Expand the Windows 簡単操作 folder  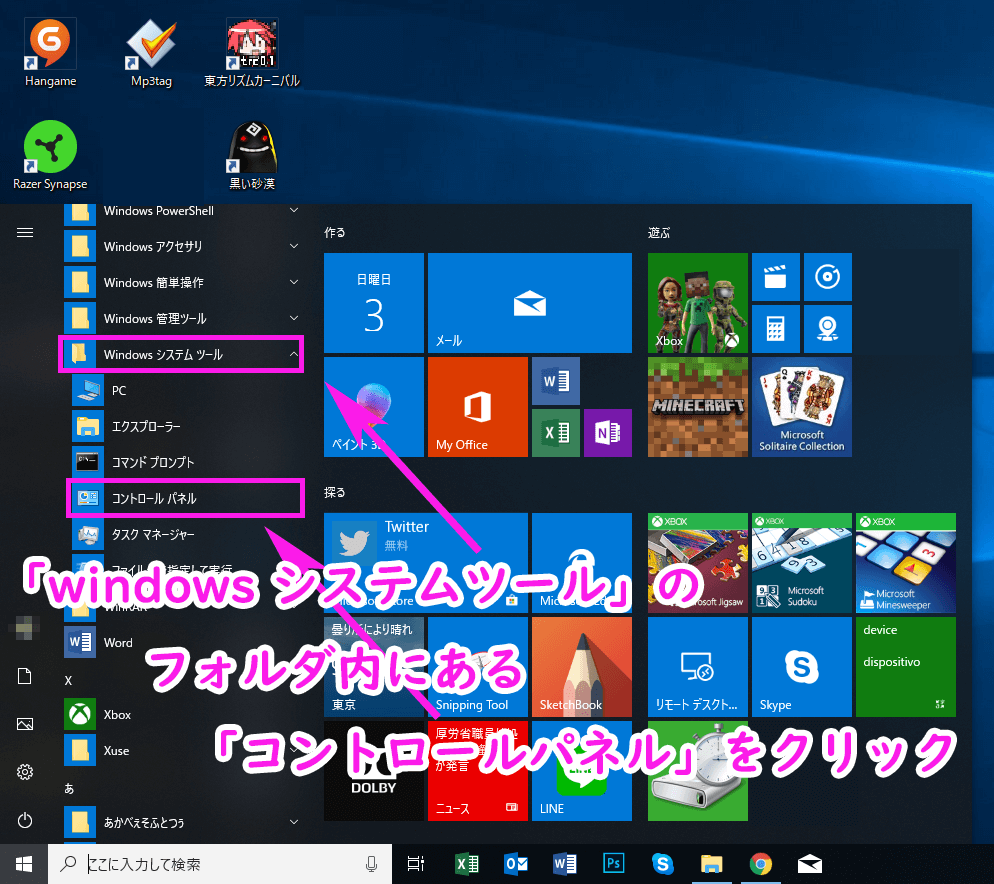[x=184, y=282]
